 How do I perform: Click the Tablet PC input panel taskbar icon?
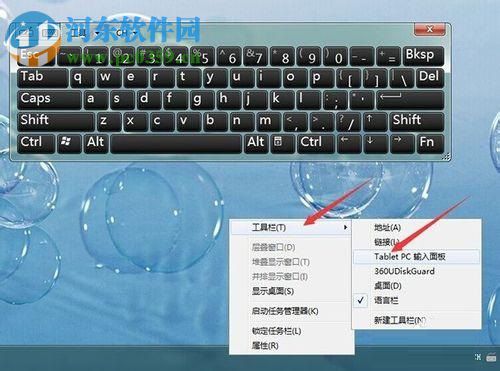(x=491, y=358)
